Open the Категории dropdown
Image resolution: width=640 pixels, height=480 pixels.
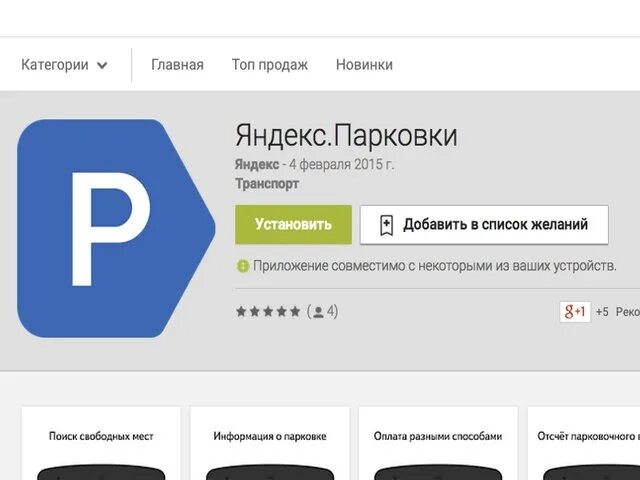64,65
